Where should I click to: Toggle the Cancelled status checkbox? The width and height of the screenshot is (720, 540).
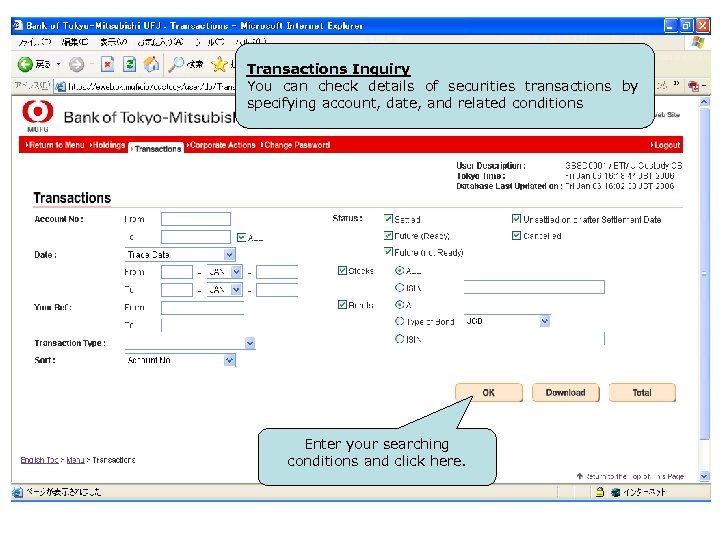pos(516,236)
